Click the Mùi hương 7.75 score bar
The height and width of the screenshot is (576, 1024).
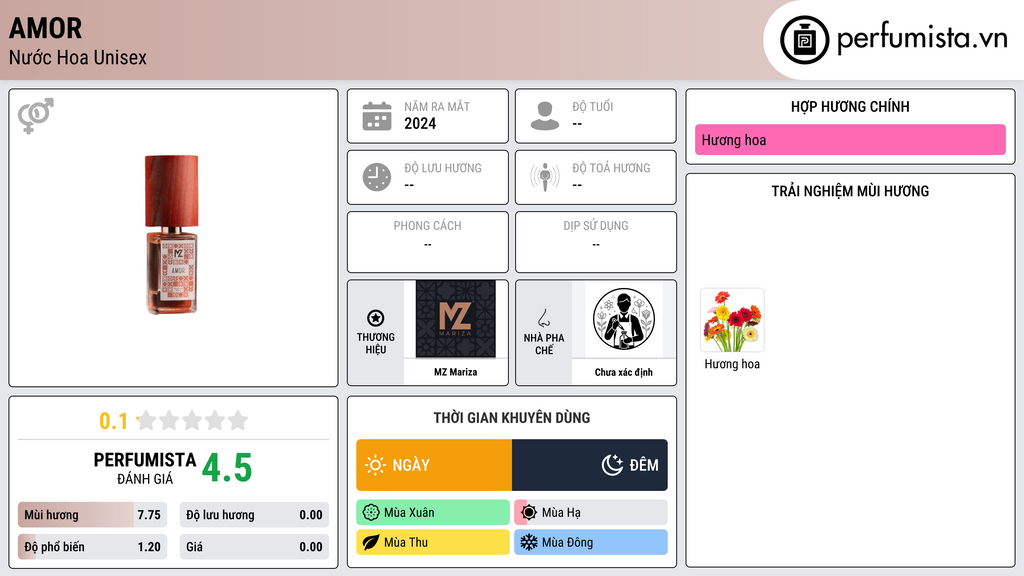click(93, 515)
